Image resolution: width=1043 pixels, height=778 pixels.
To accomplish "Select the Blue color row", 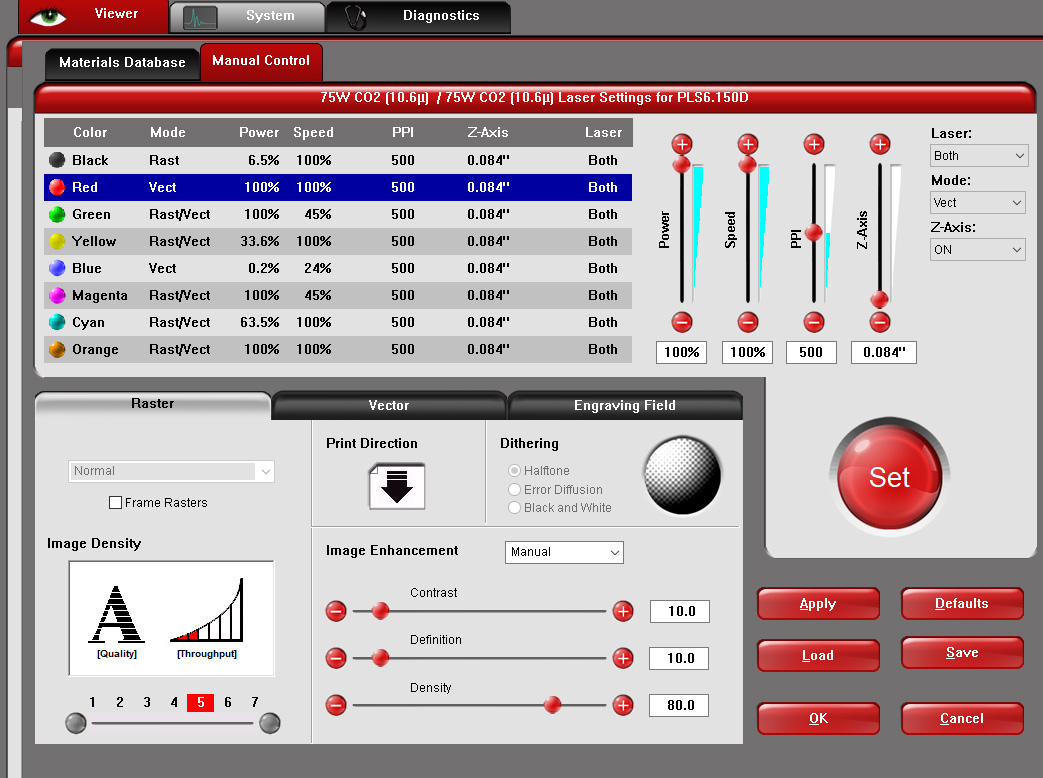I will click(x=338, y=268).
